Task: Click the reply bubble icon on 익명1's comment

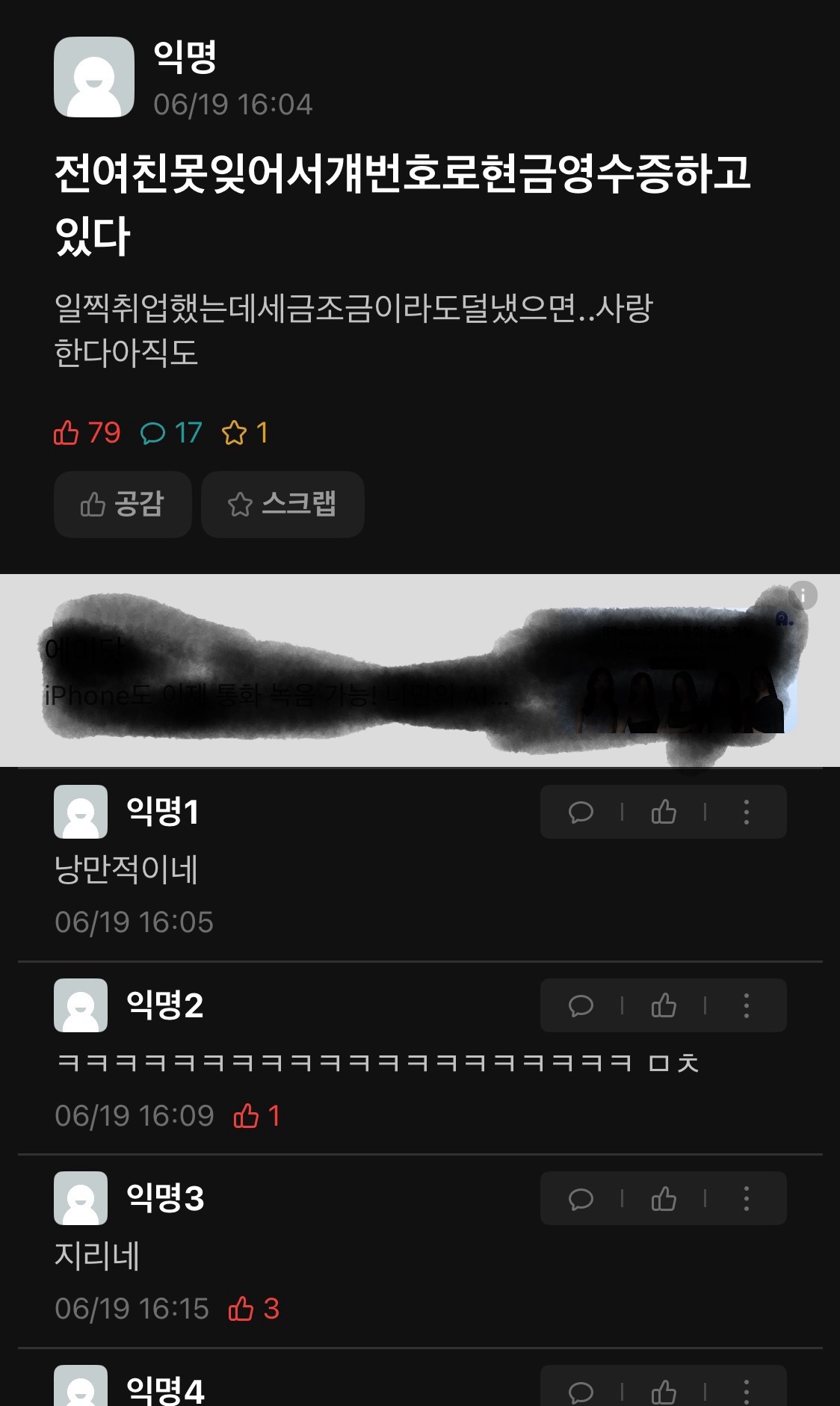Action: [581, 812]
